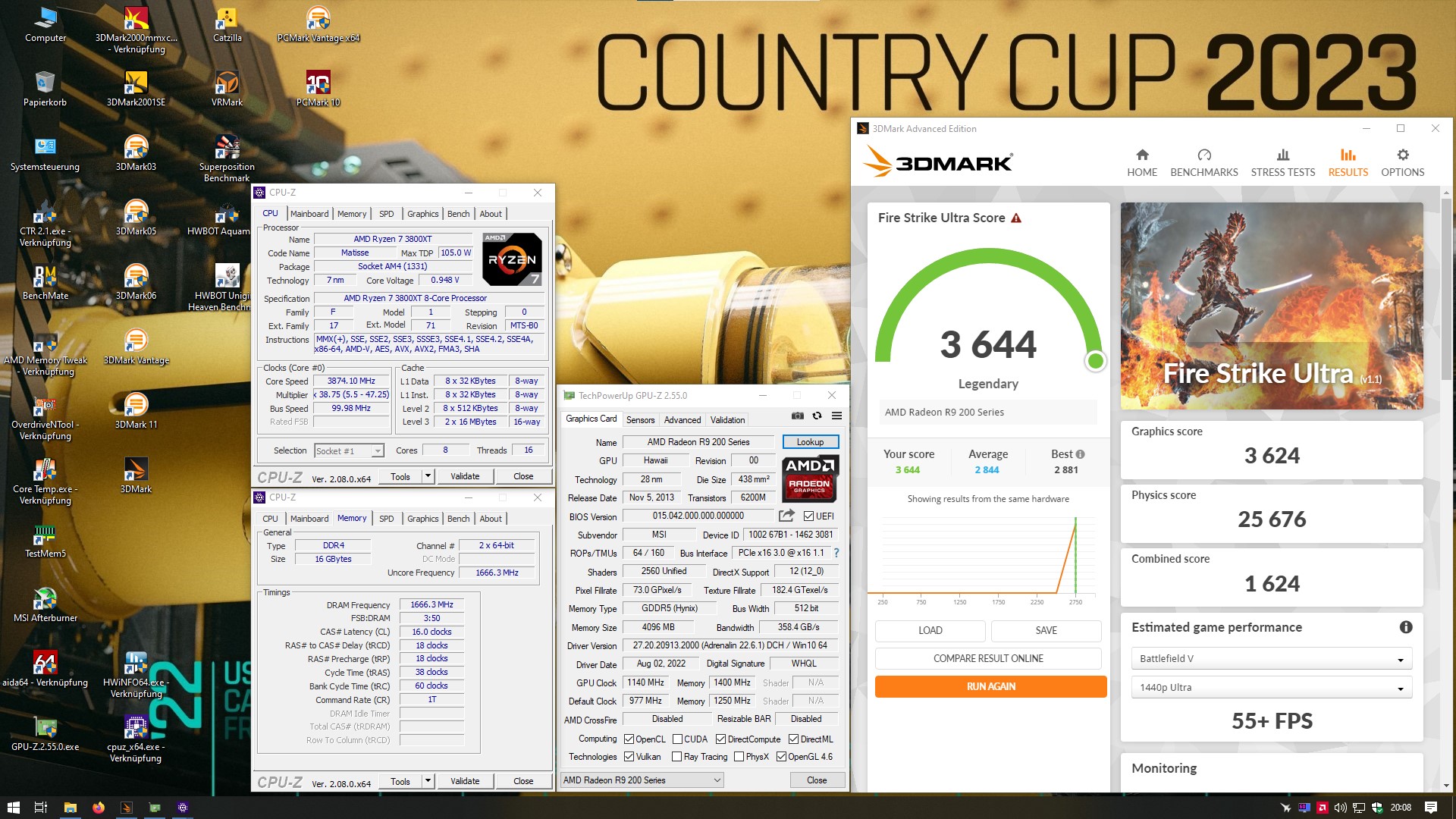The height and width of the screenshot is (819, 1456).
Task: Click Fire Strike Ultra thumbnail image
Action: 1272,306
